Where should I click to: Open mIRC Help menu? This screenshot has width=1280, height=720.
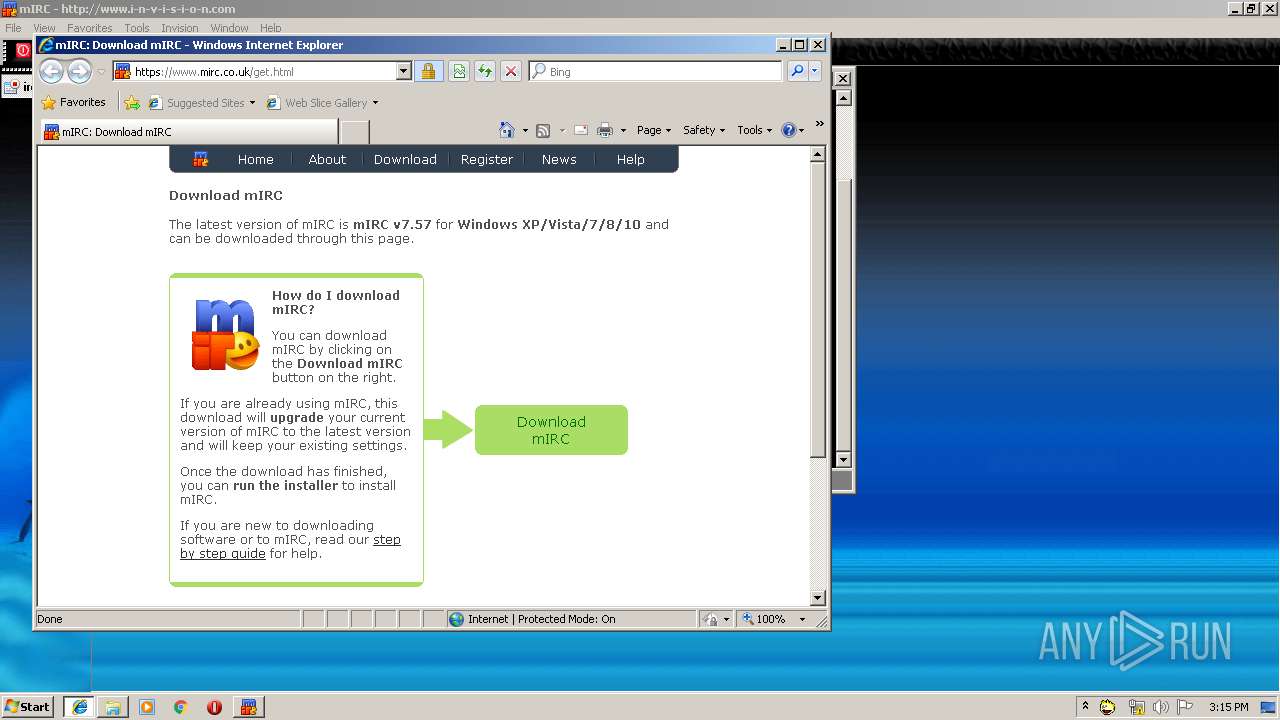coord(271,28)
